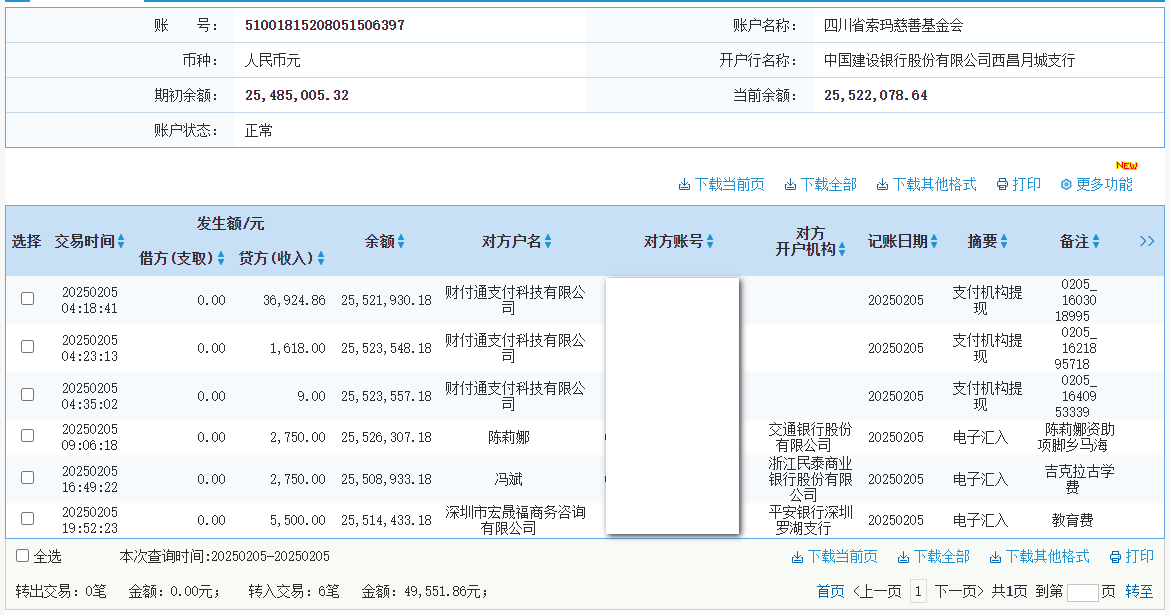Click bank 平安银行深圳罗湖支行
This screenshot has width=1170, height=615.
pyautogui.click(x=810, y=520)
